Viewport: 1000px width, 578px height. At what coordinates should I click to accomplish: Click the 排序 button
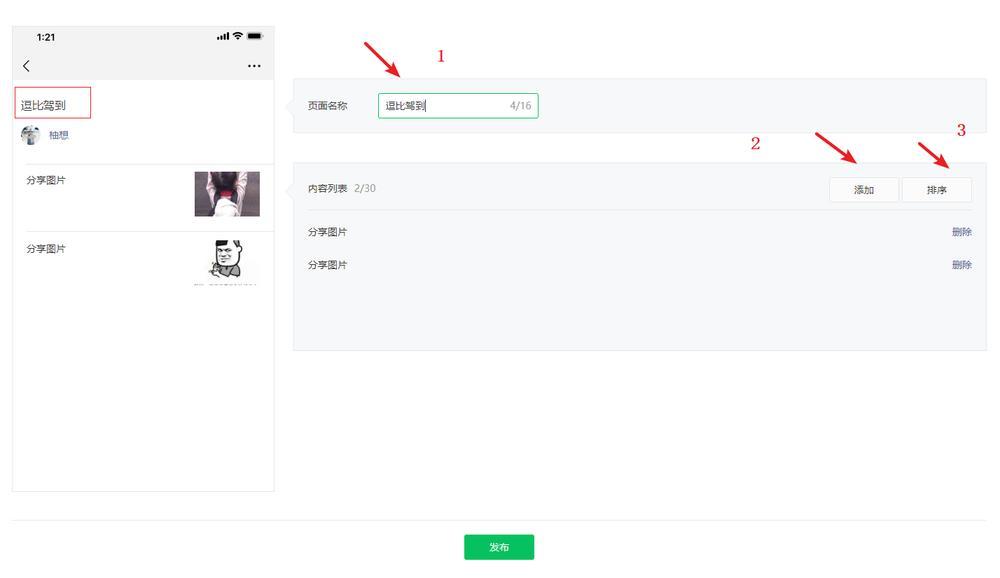pos(936,190)
